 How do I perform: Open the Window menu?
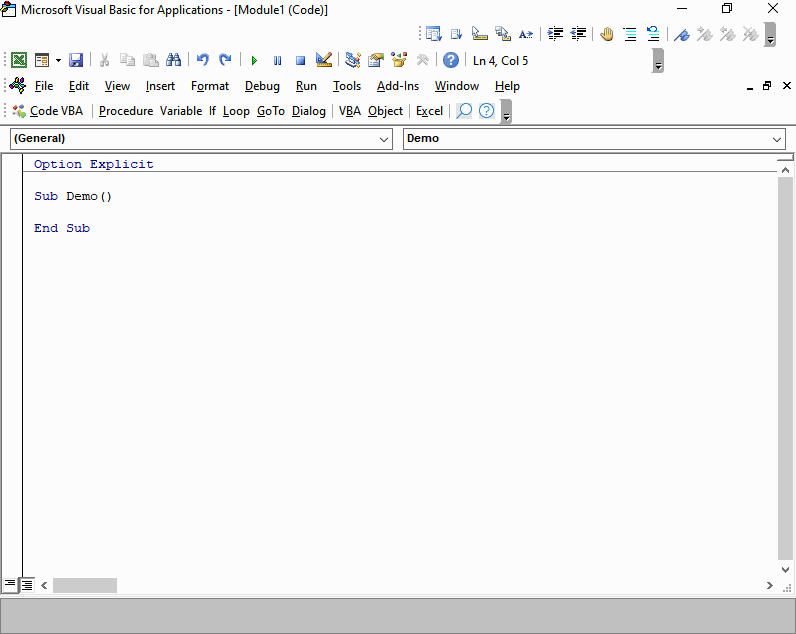click(456, 86)
